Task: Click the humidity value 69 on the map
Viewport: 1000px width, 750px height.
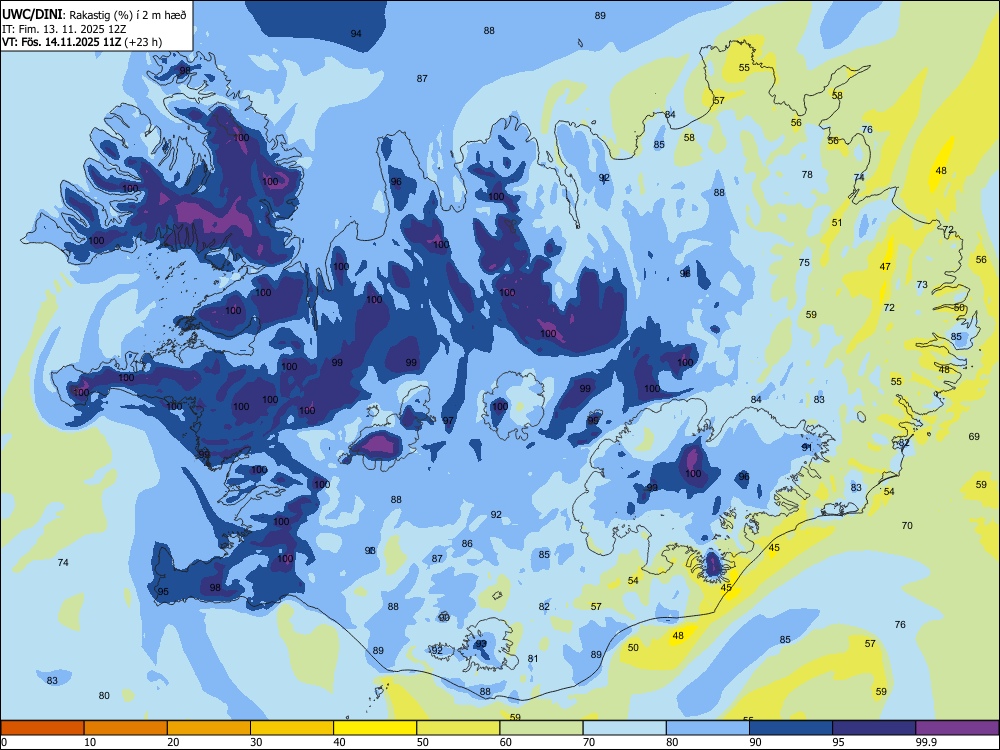Action: 974,436
